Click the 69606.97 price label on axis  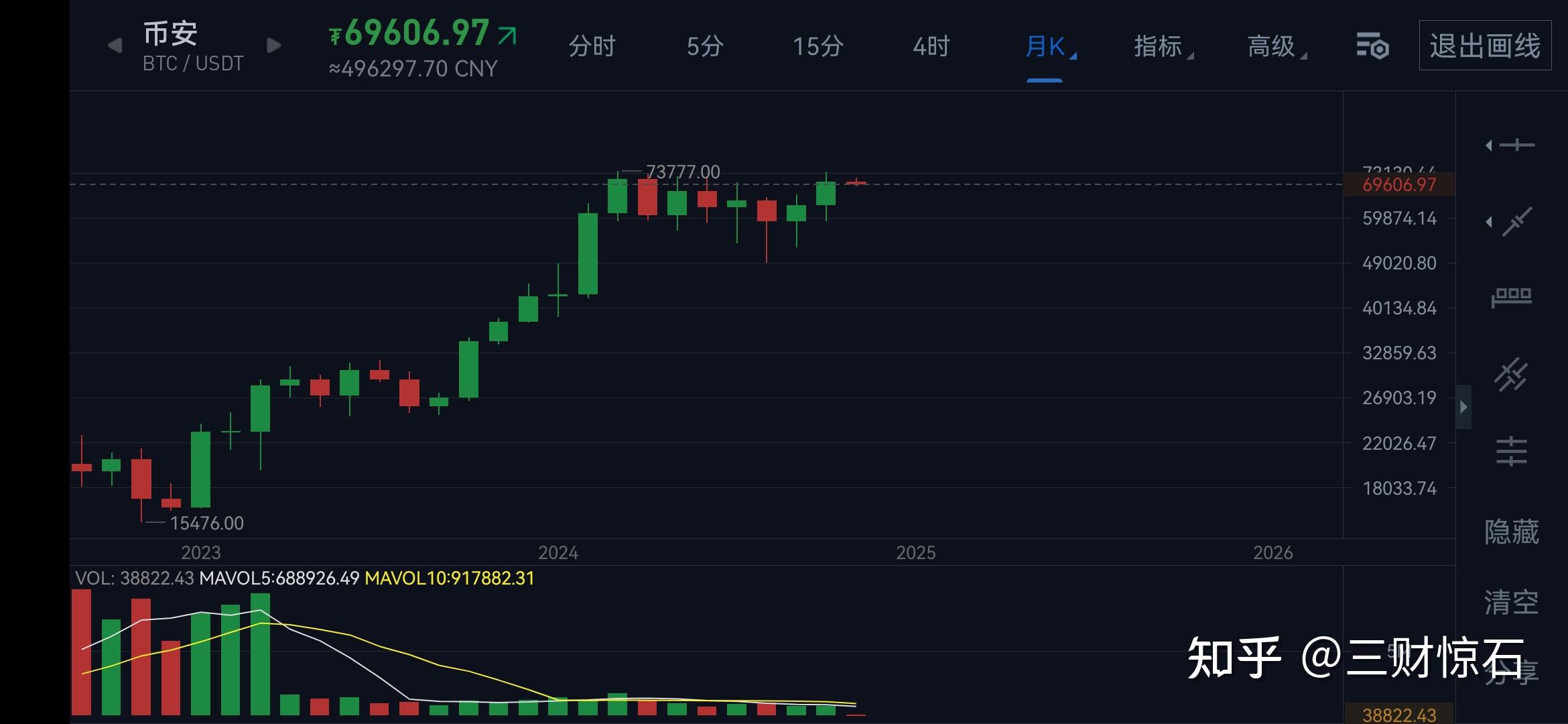[1400, 185]
